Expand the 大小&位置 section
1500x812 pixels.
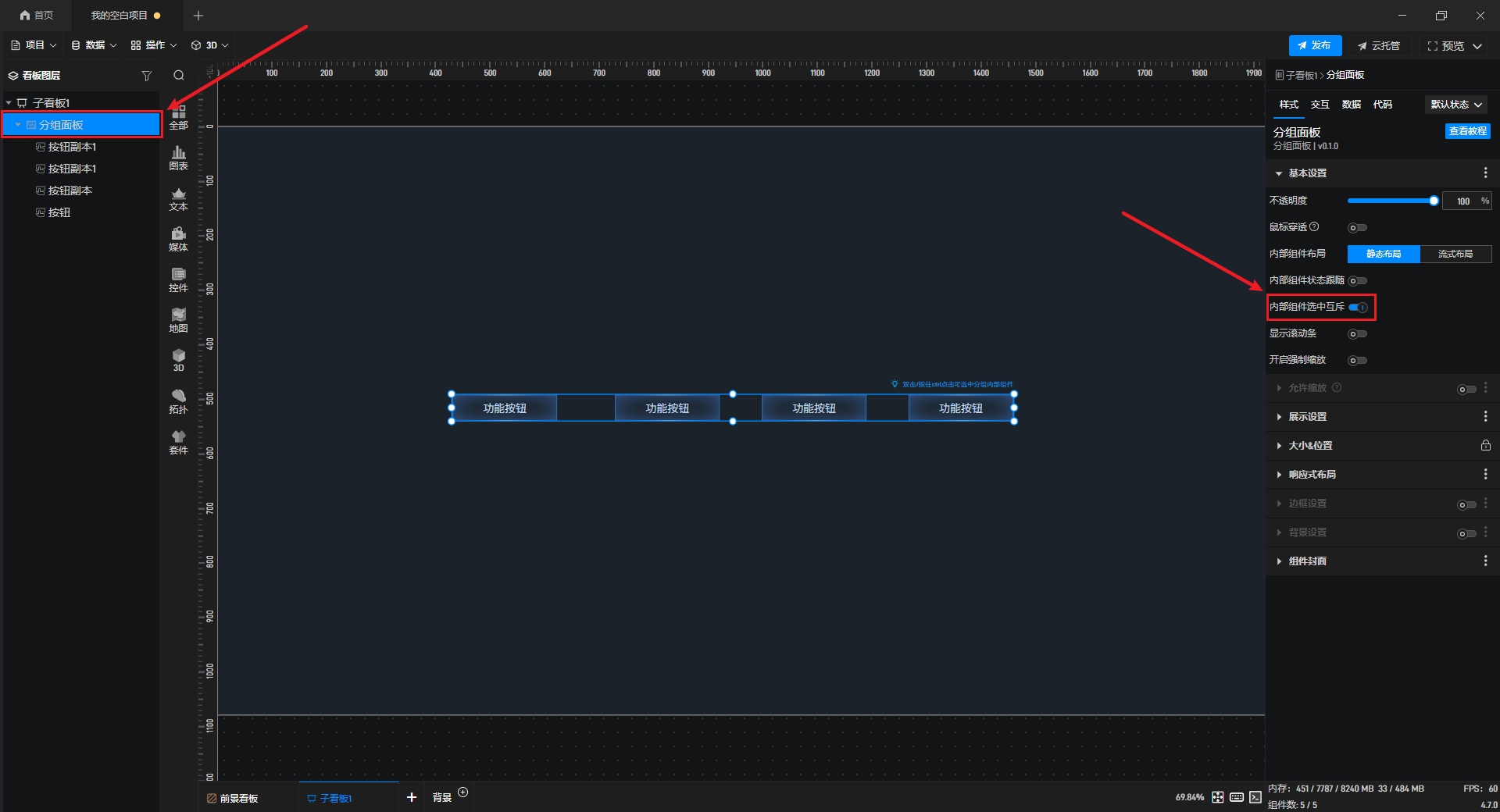click(1310, 446)
